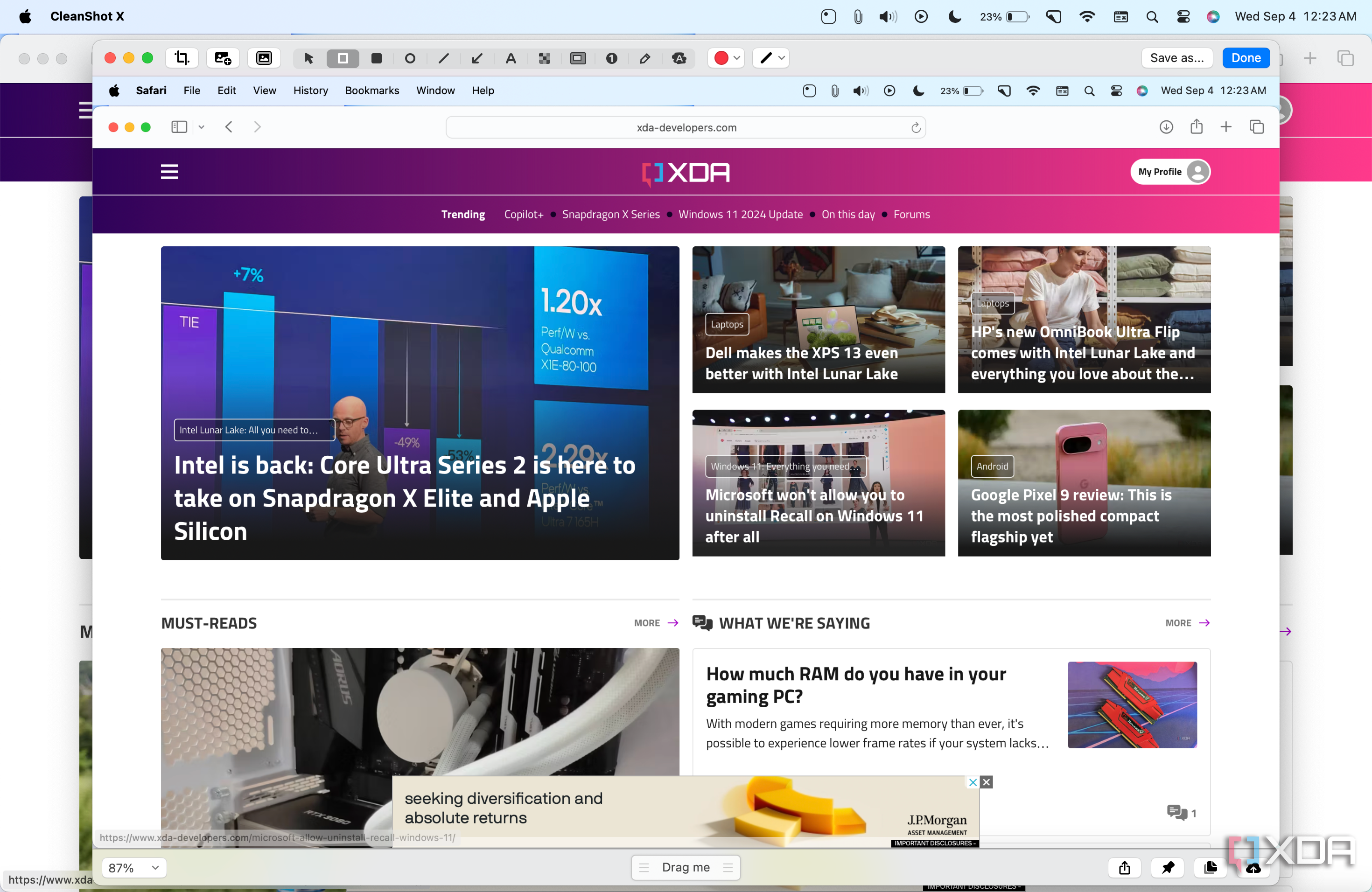
Task: Select the Pixelate tool
Action: pyautogui.click(x=544, y=58)
